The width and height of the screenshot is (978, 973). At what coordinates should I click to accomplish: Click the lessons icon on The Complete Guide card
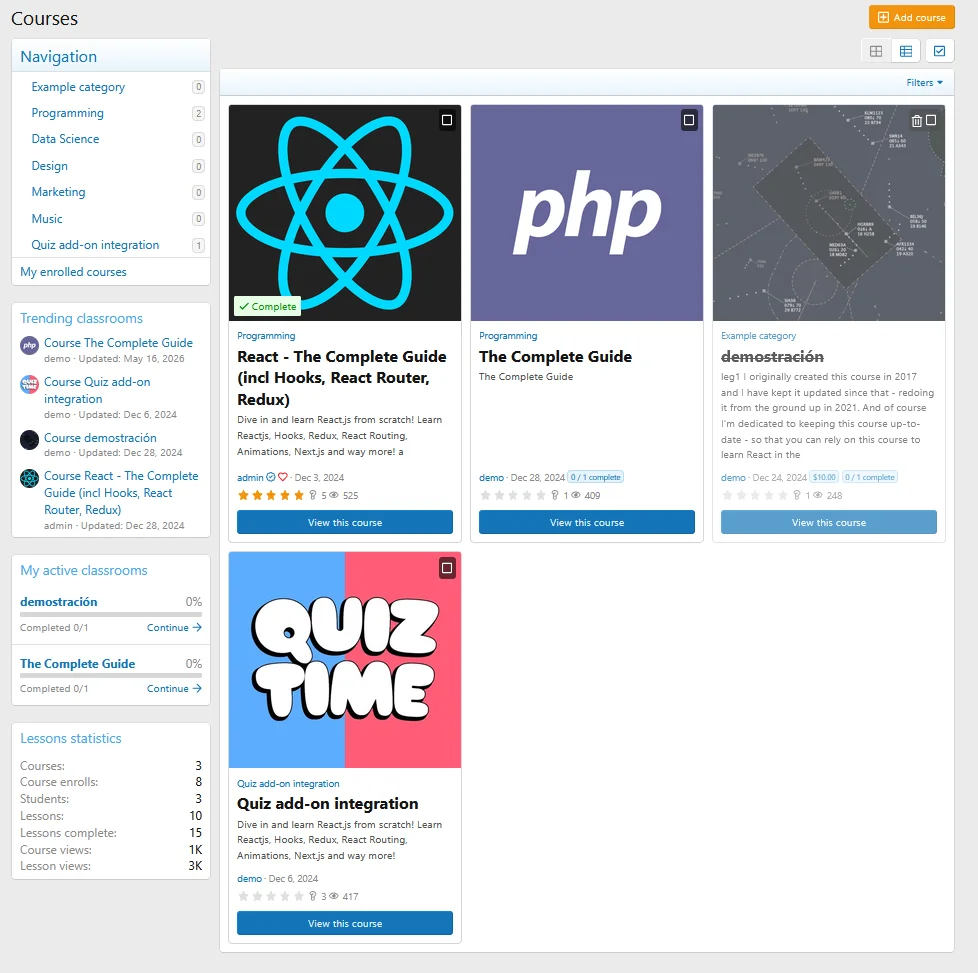tap(554, 495)
